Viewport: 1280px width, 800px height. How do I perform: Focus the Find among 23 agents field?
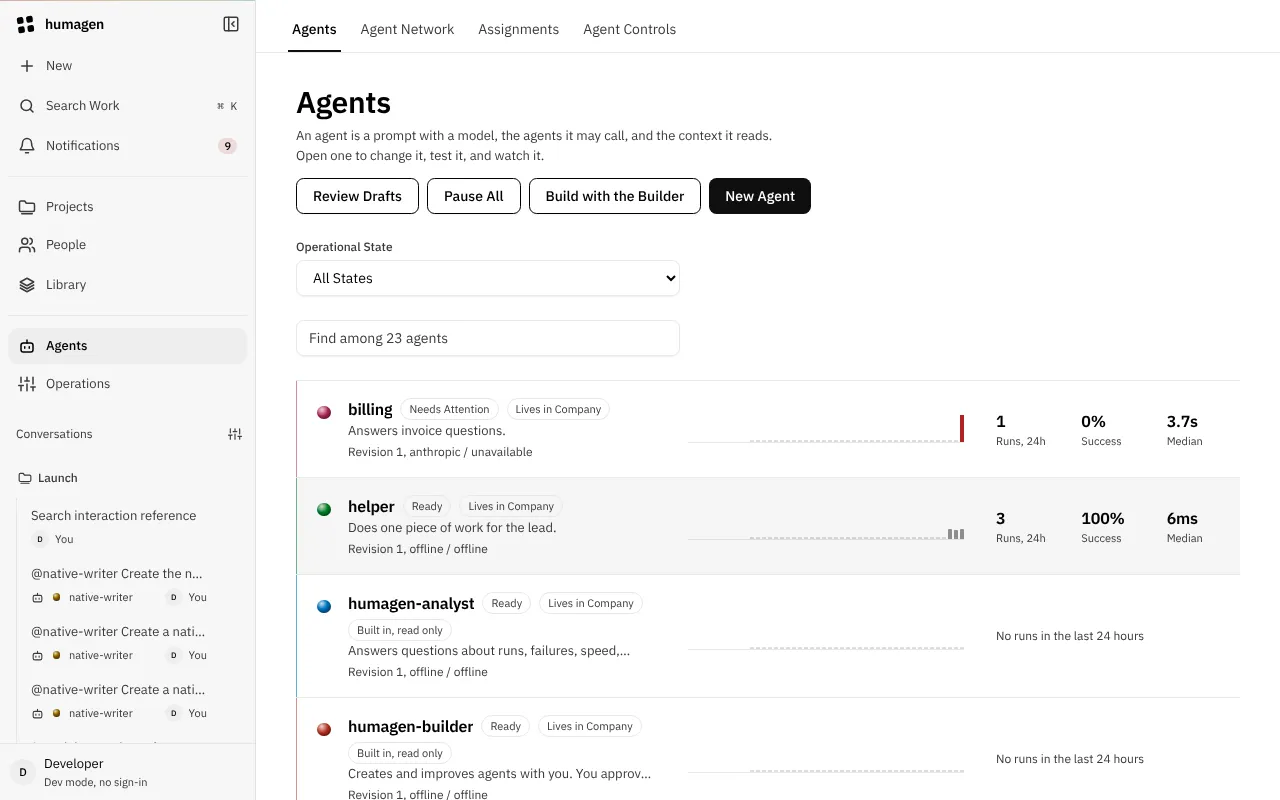click(x=488, y=338)
